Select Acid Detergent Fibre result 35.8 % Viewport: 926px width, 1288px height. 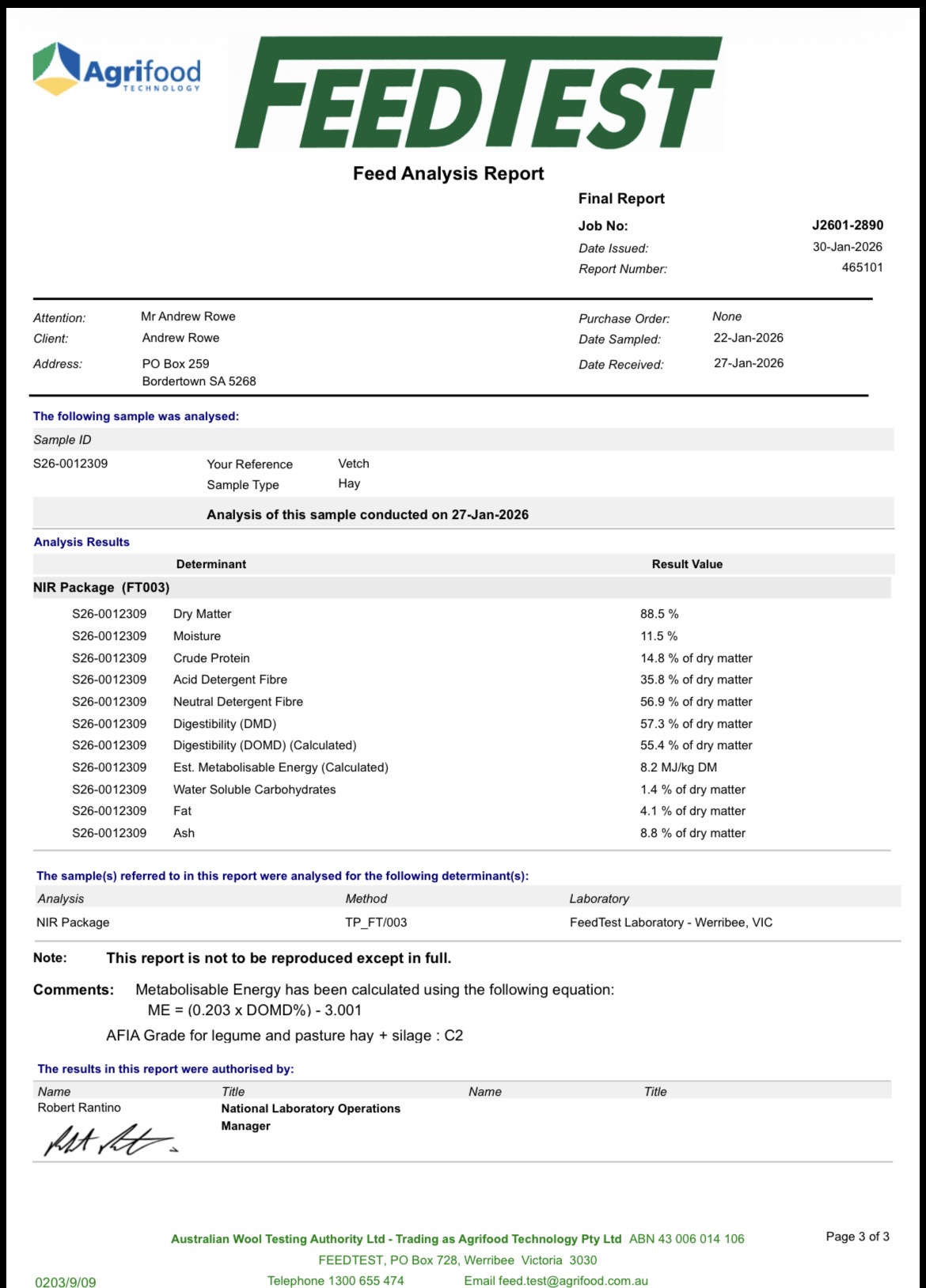696,680
